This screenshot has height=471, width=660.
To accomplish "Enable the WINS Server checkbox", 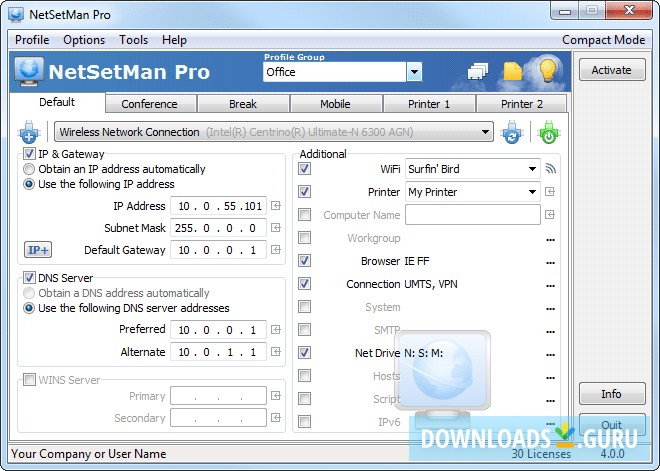I will [29, 380].
